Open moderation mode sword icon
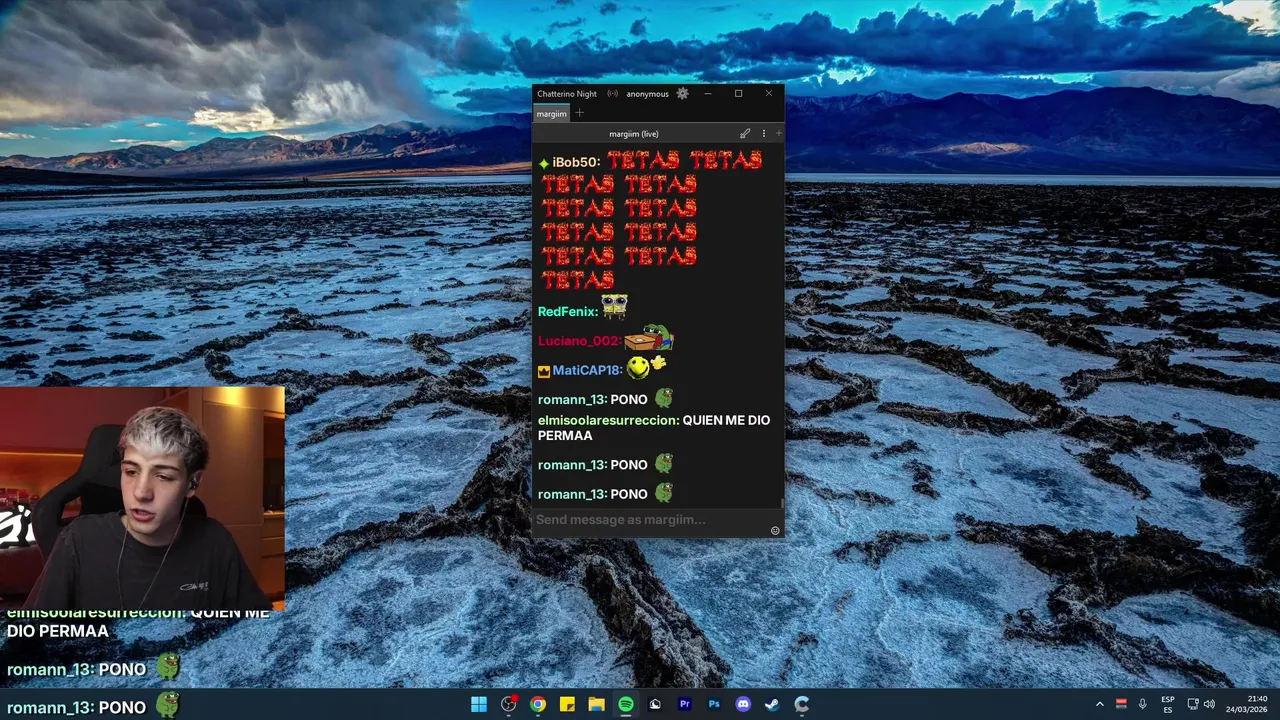 [745, 133]
